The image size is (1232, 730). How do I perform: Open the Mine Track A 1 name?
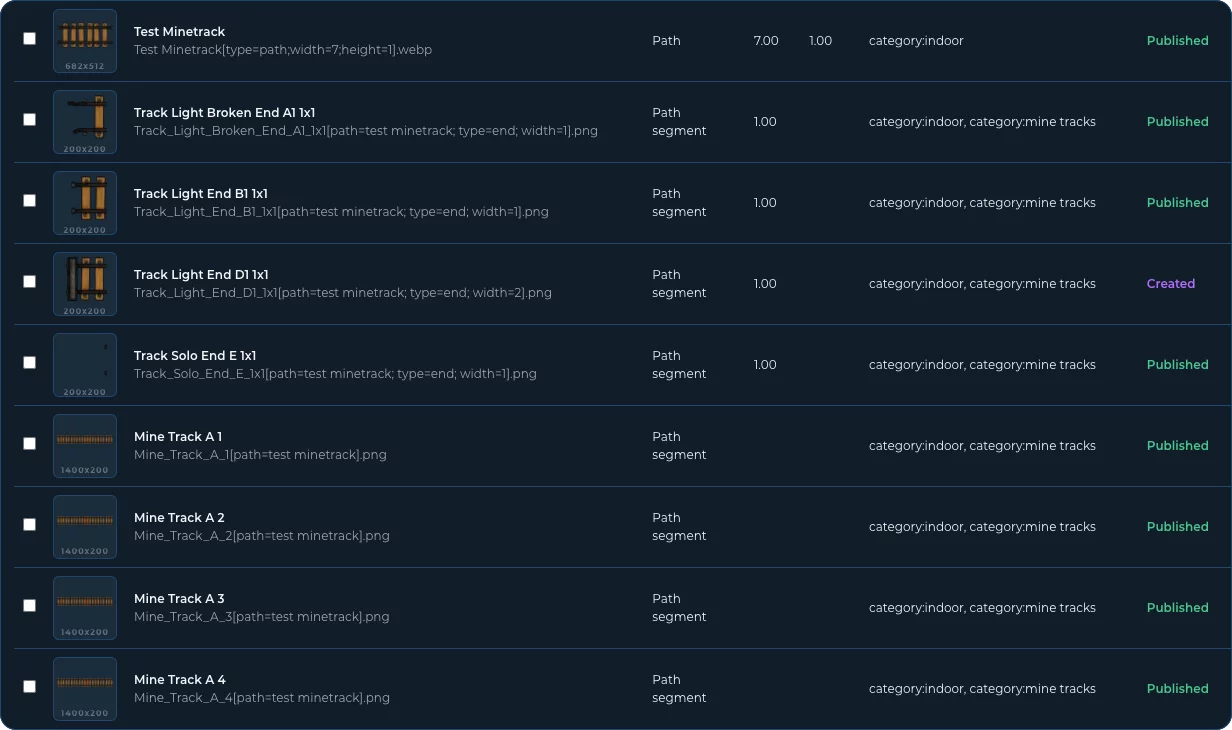pos(178,437)
